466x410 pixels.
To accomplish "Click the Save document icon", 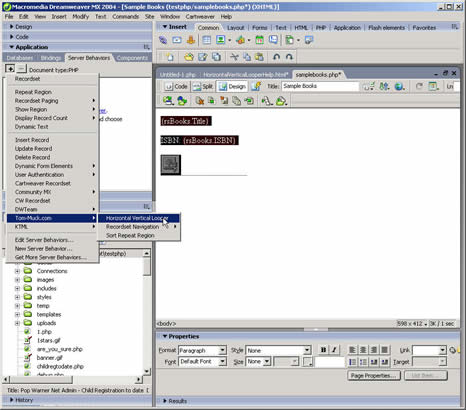I will pos(203,57).
